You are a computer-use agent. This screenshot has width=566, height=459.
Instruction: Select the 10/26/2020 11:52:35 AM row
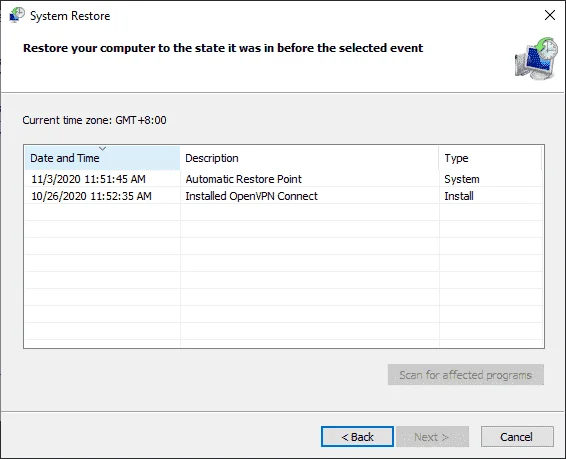click(284, 196)
